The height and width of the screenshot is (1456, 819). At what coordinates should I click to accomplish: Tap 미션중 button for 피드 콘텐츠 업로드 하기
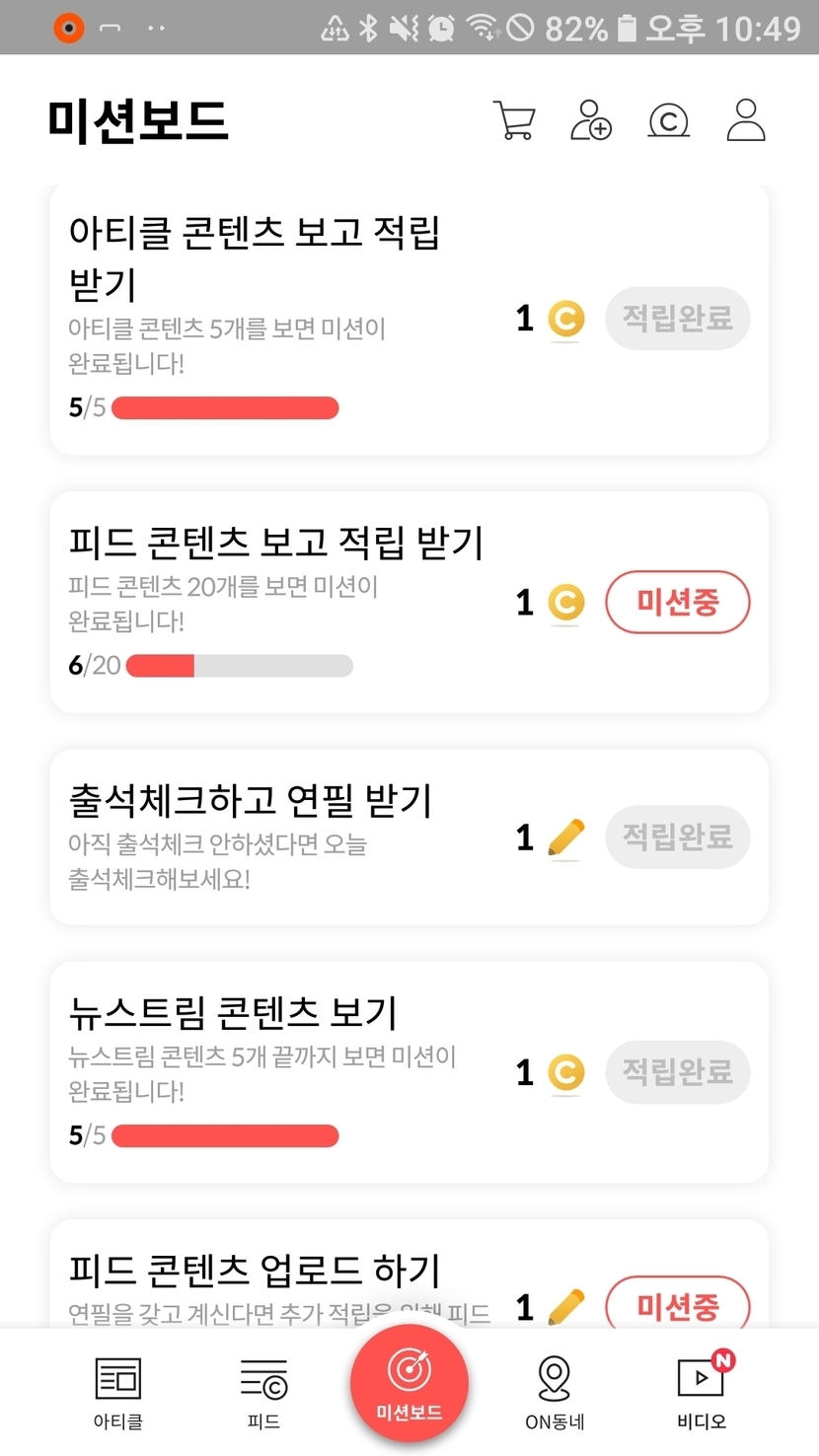[x=677, y=1306]
